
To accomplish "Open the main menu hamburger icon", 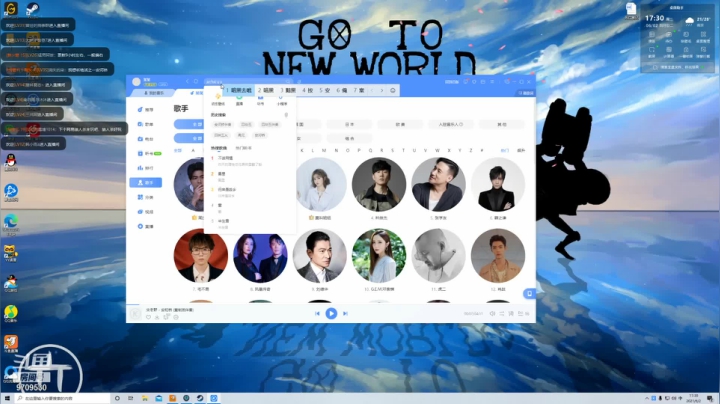I will pyautogui.click(x=492, y=82).
